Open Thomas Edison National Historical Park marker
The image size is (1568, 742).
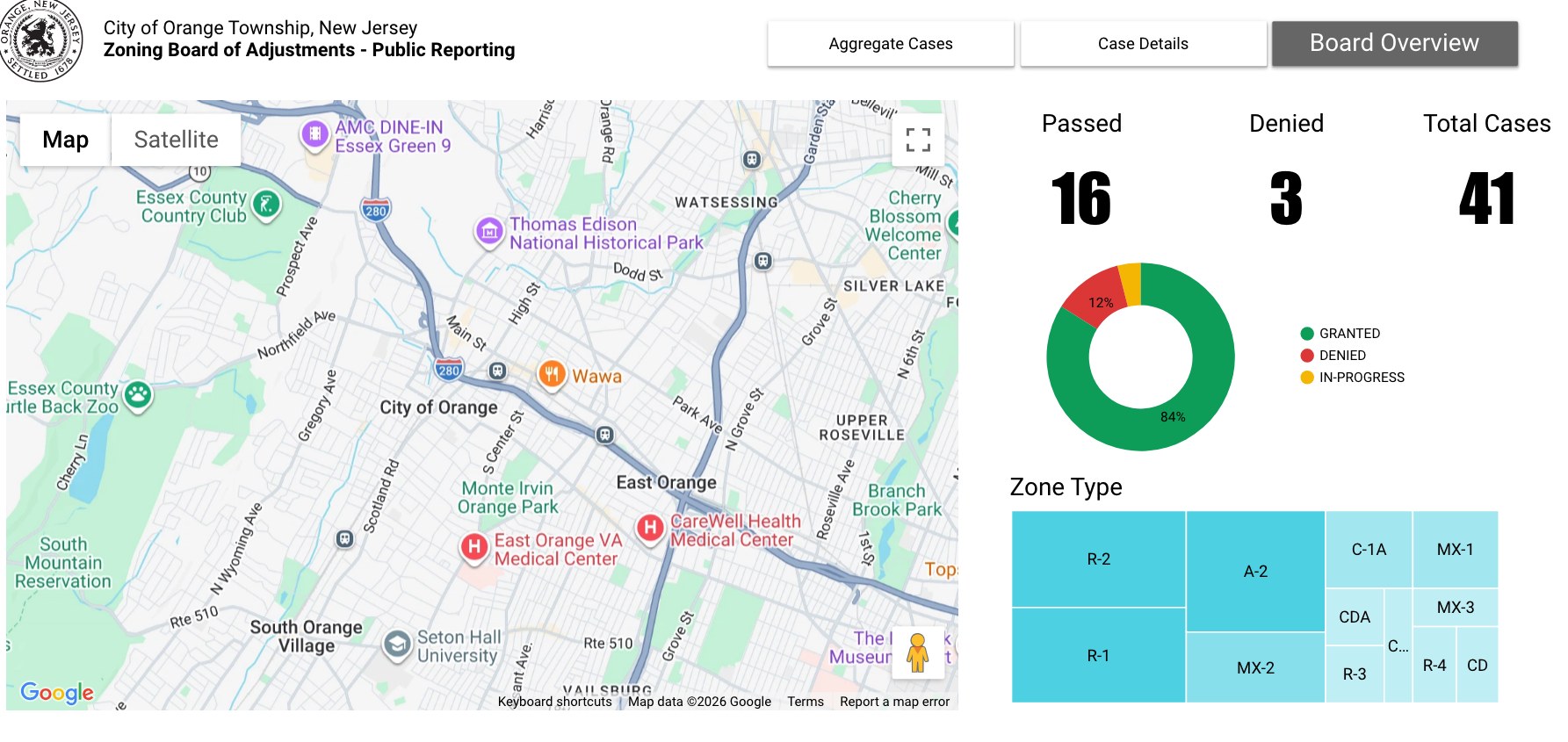[489, 233]
